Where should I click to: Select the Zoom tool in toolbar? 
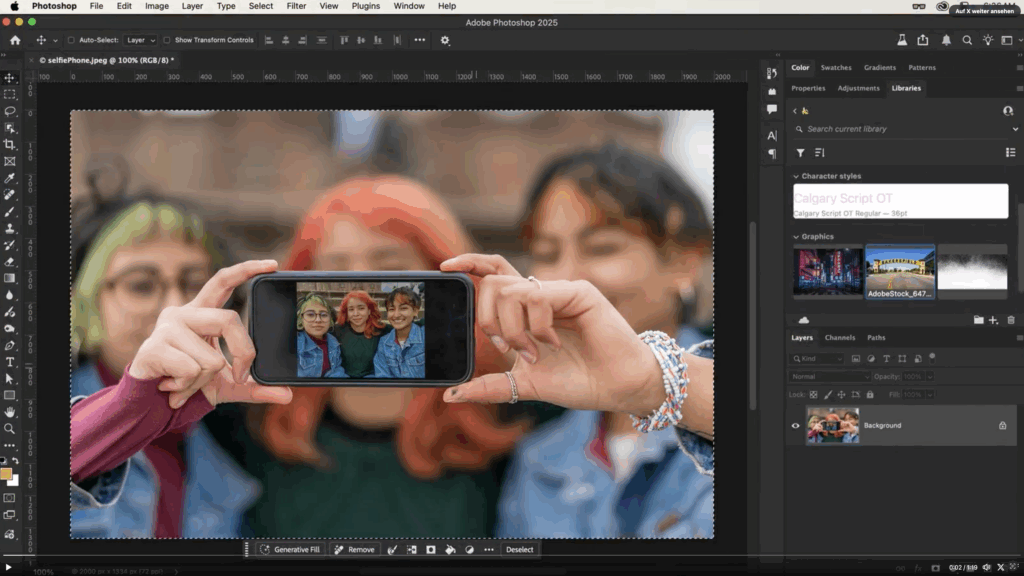click(10, 429)
